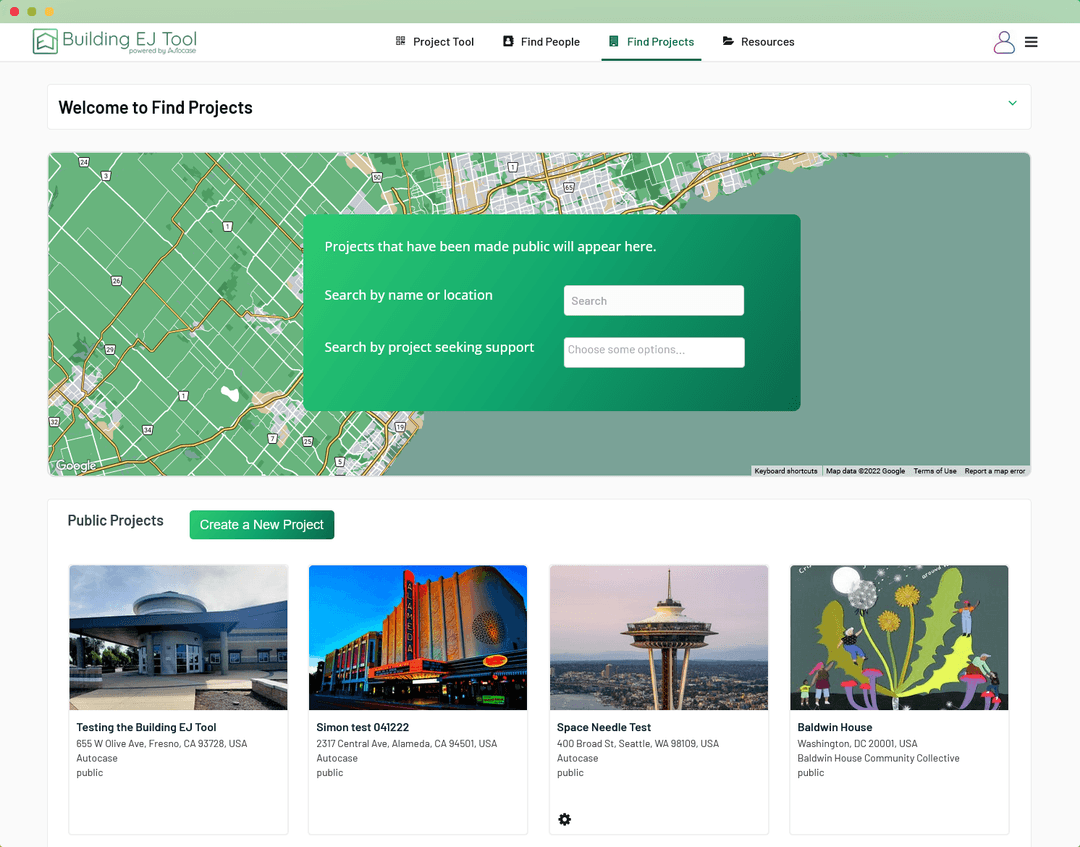Click the project Search input field
Screen dimensions: 1080x847
coord(653,300)
